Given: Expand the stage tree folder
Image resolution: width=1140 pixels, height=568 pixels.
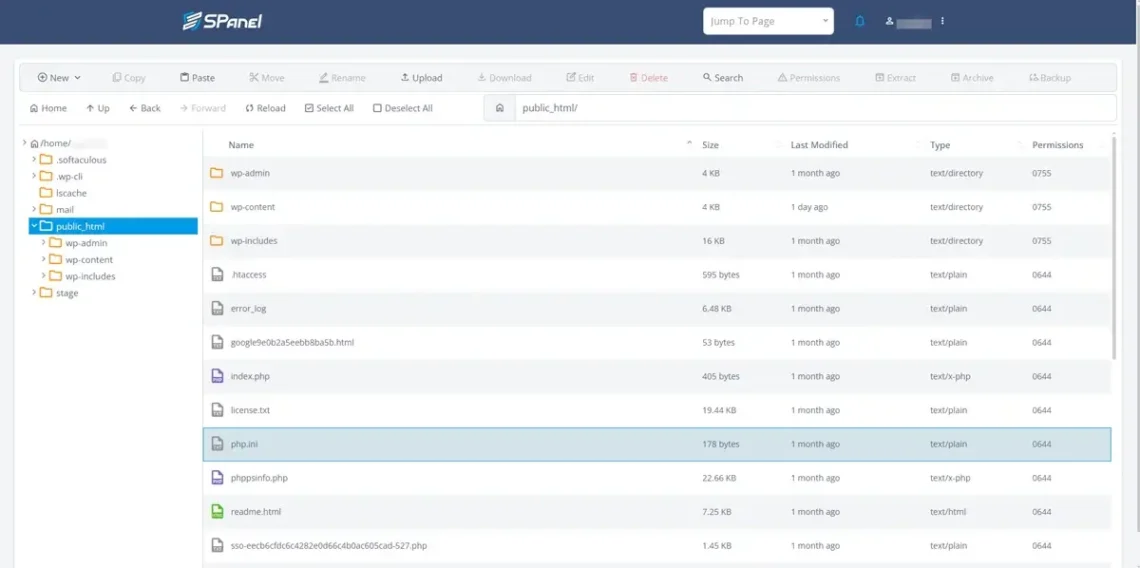Looking at the screenshot, I should [x=33, y=293].
